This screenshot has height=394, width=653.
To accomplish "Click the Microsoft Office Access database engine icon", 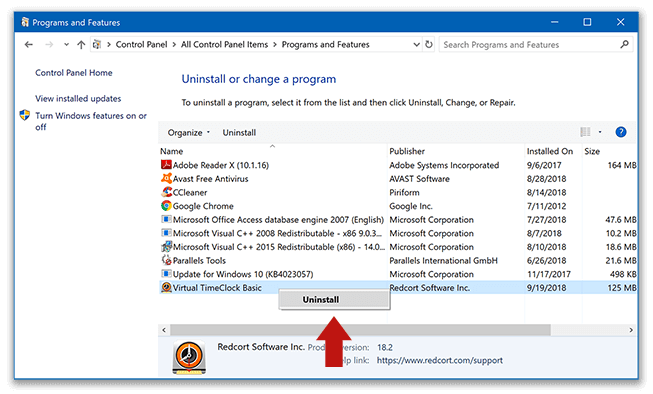I will 166,219.
